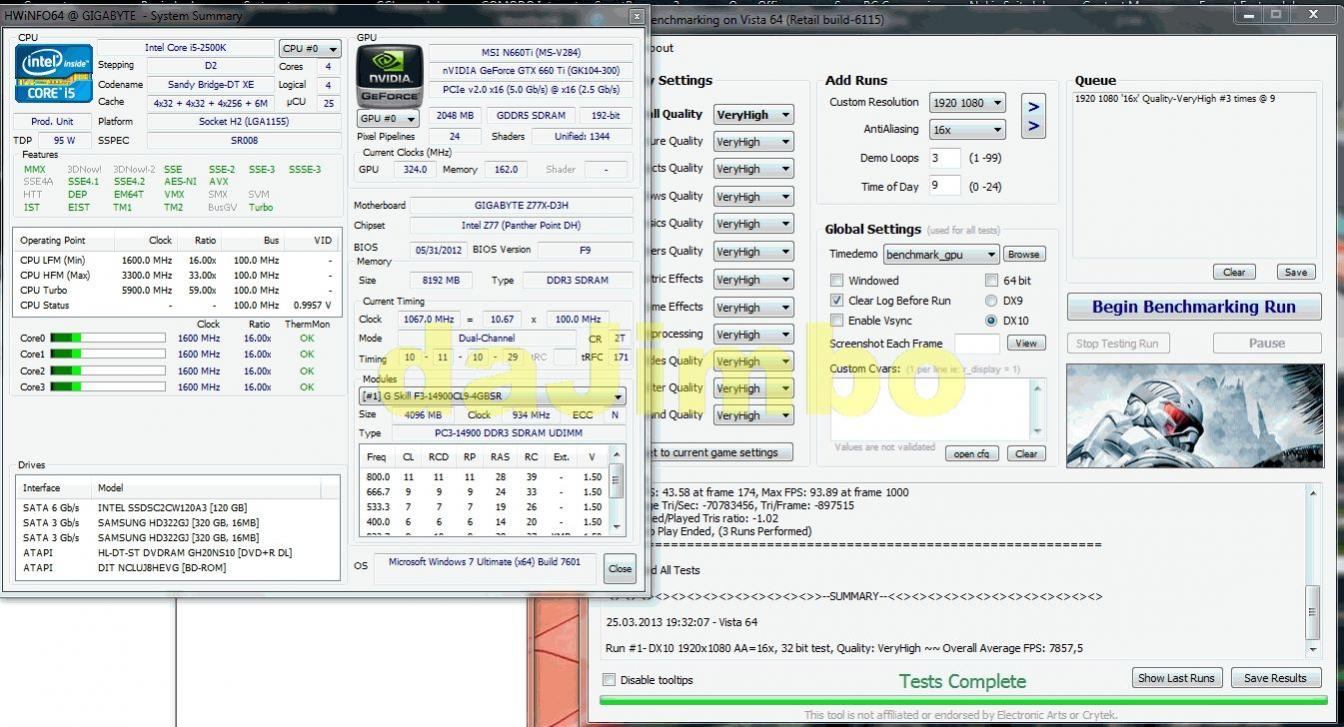Click the GIGABYTE Z77X-D3H motherboard field
Screen dimensions: 1344x727
point(520,206)
